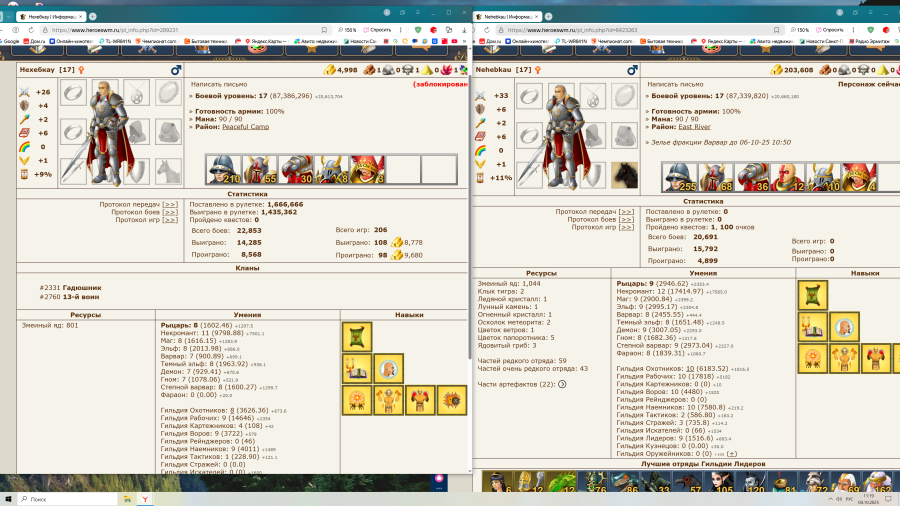900x506 pixels.
Task: Expand Протокол передач [>>] in left window
Action: coord(170,203)
